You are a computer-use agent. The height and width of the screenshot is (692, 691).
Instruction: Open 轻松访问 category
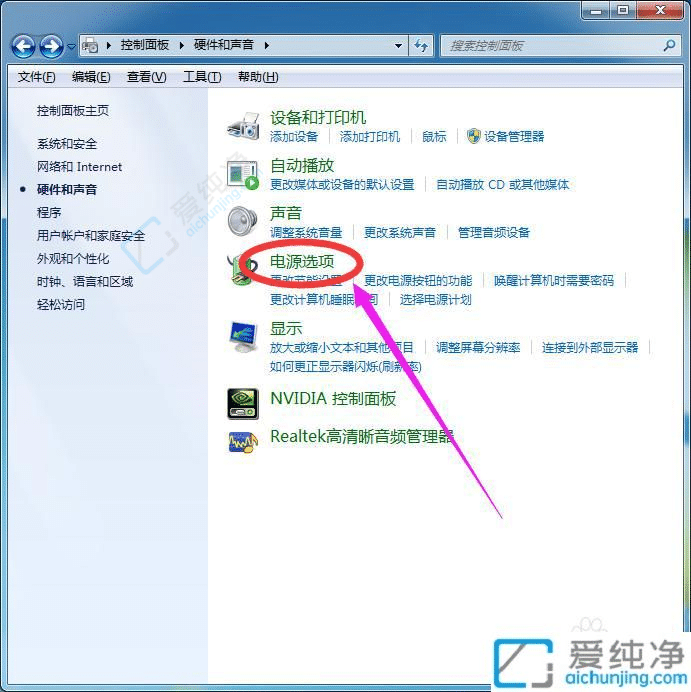(61, 304)
